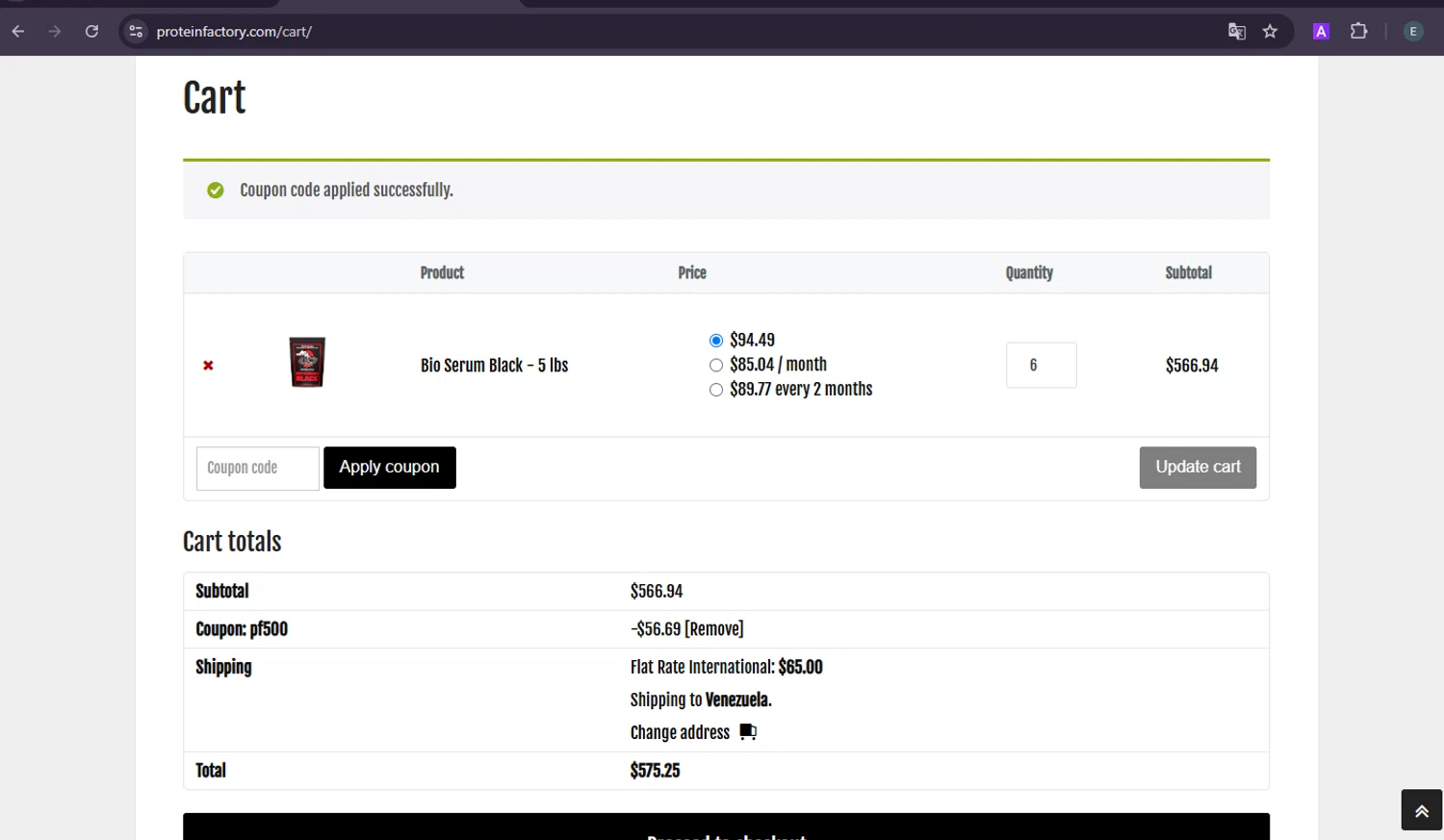Click the 'Coupon code applied successfully.' message
The height and width of the screenshot is (840, 1444).
click(347, 191)
